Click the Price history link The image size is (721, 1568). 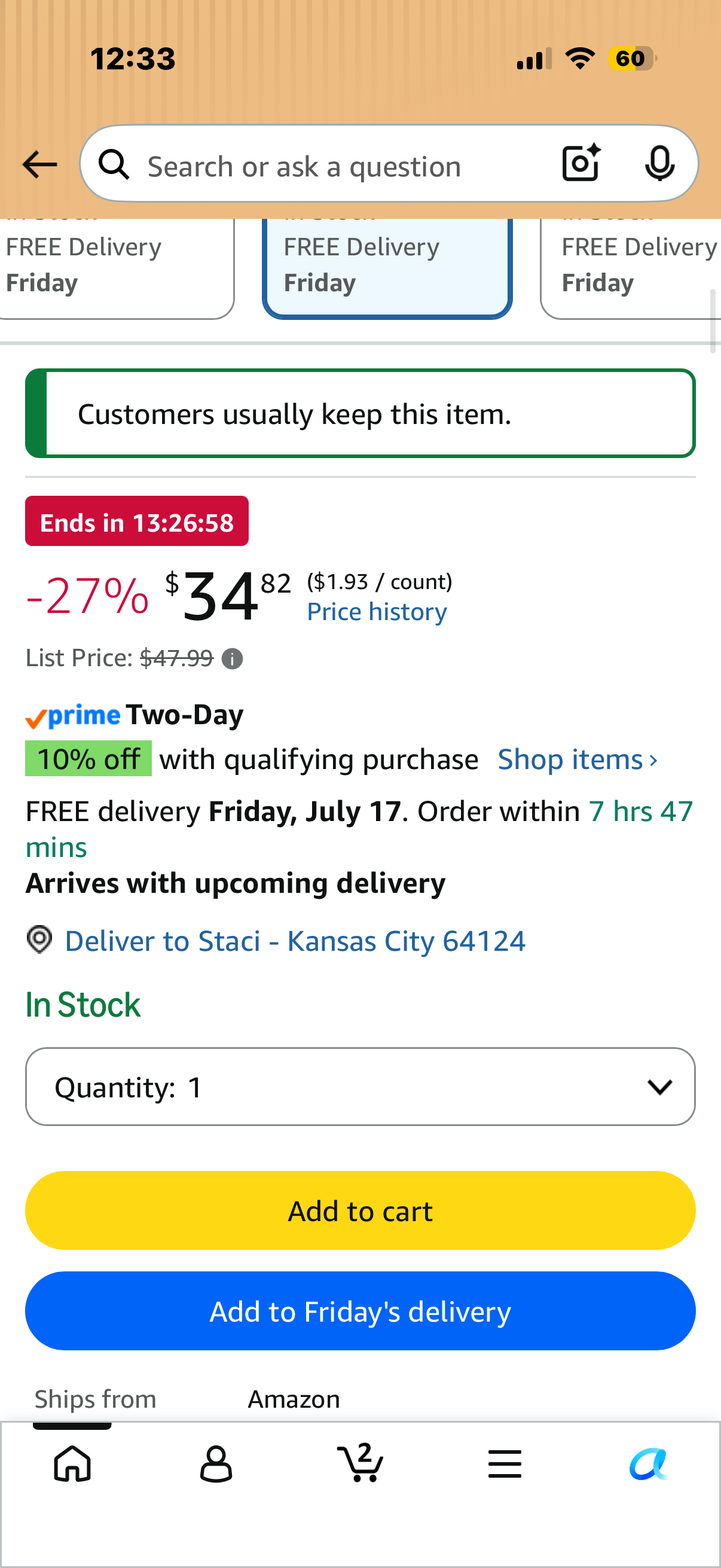[x=377, y=611]
